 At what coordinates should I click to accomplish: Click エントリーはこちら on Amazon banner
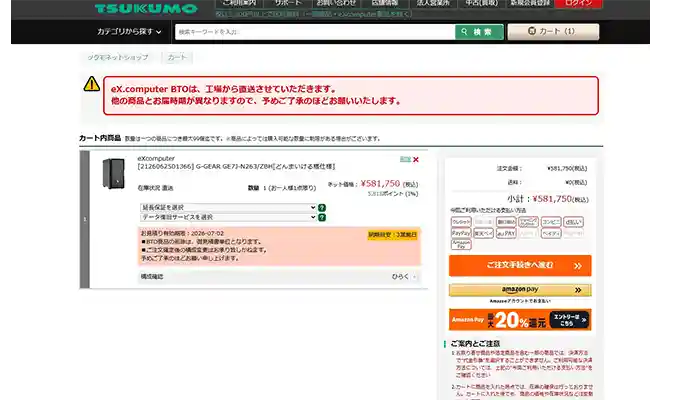(569, 320)
